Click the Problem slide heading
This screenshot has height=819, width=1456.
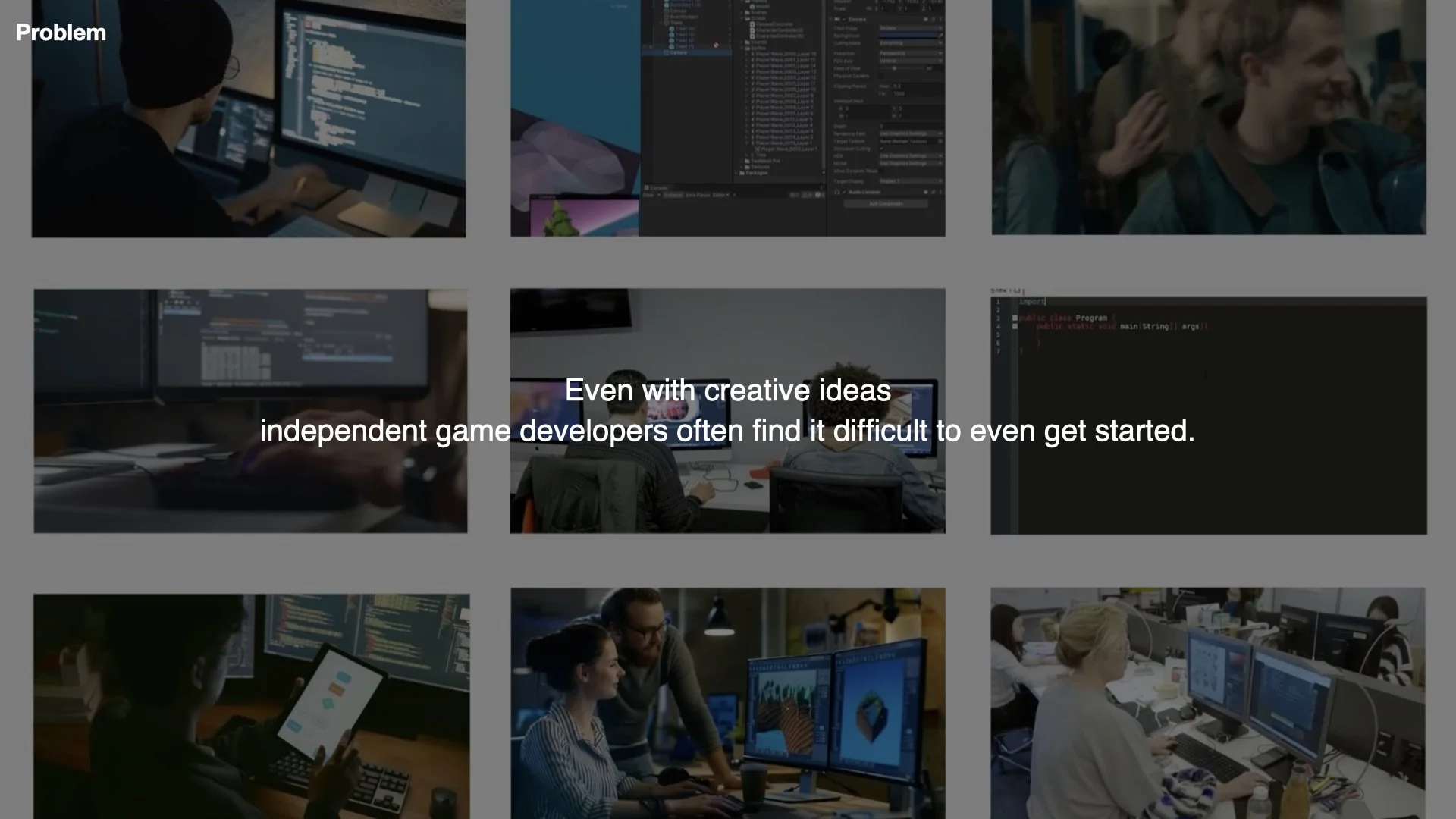coord(61,33)
